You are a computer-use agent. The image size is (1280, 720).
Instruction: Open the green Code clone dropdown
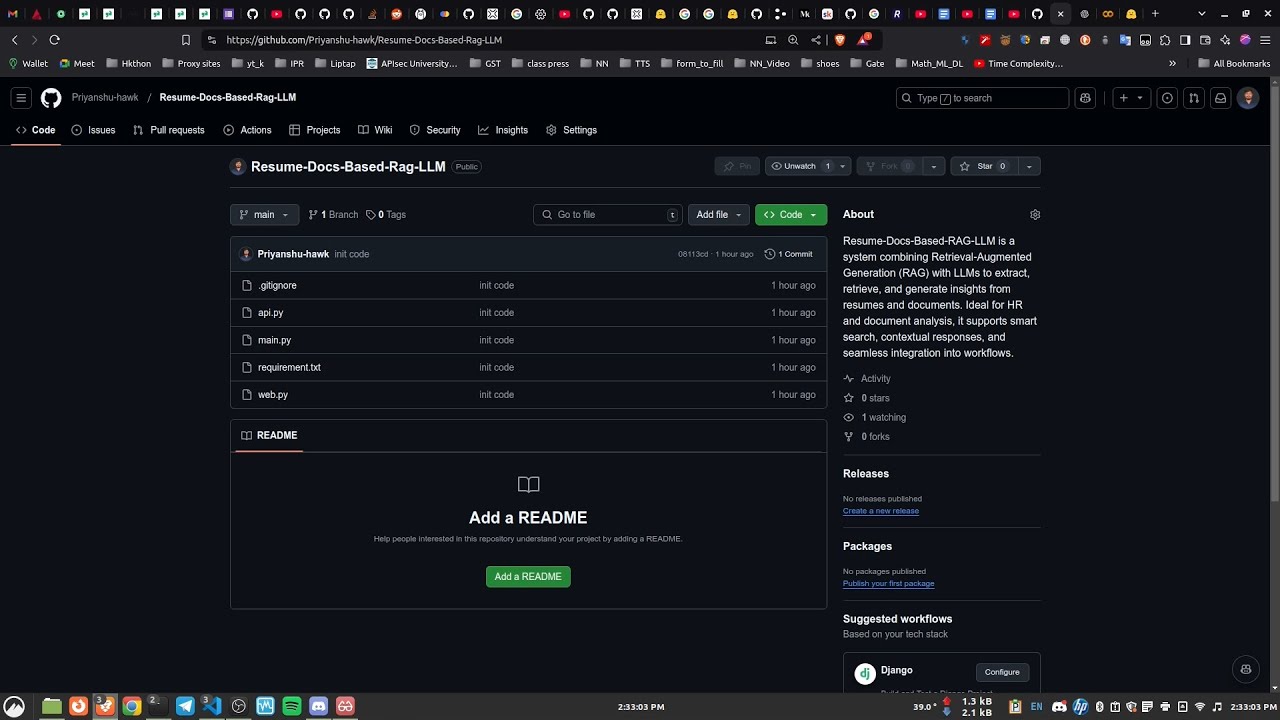tap(790, 214)
